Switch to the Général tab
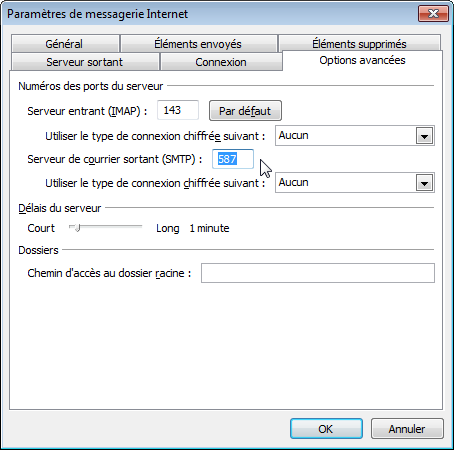 point(65,44)
